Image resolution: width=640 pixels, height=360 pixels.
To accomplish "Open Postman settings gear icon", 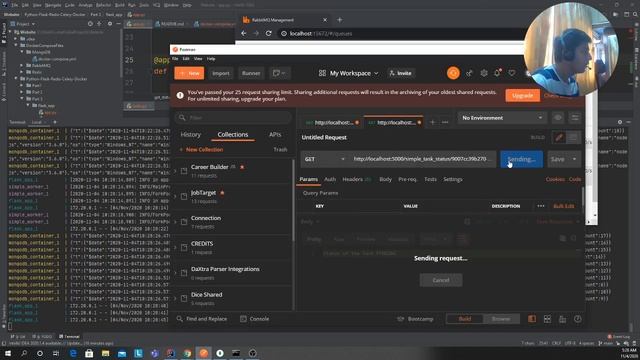I will pos(484,73).
